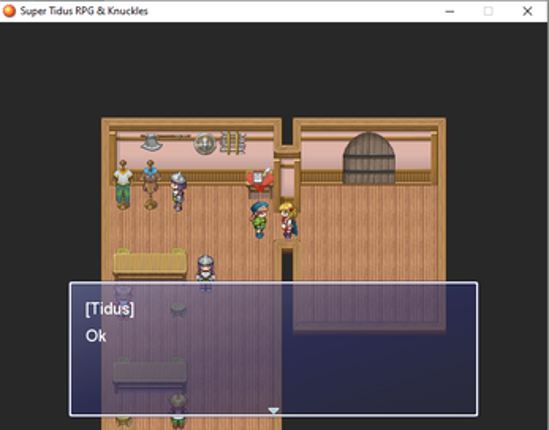This screenshot has height=430, width=549.
Task: Click the dialogue continue arrow indicator
Action: pos(273,410)
